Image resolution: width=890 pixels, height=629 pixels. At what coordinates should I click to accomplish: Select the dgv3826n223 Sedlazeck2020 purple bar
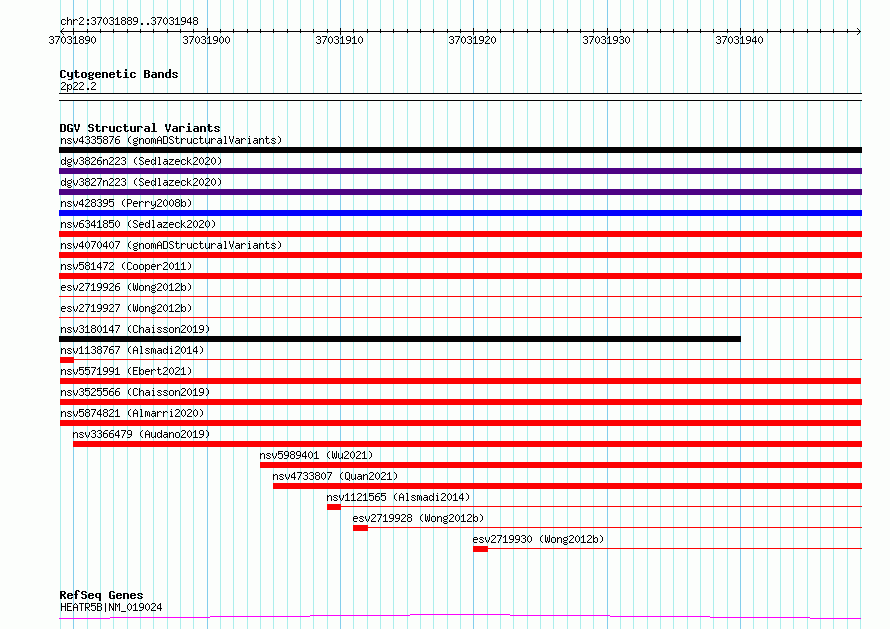(460, 171)
